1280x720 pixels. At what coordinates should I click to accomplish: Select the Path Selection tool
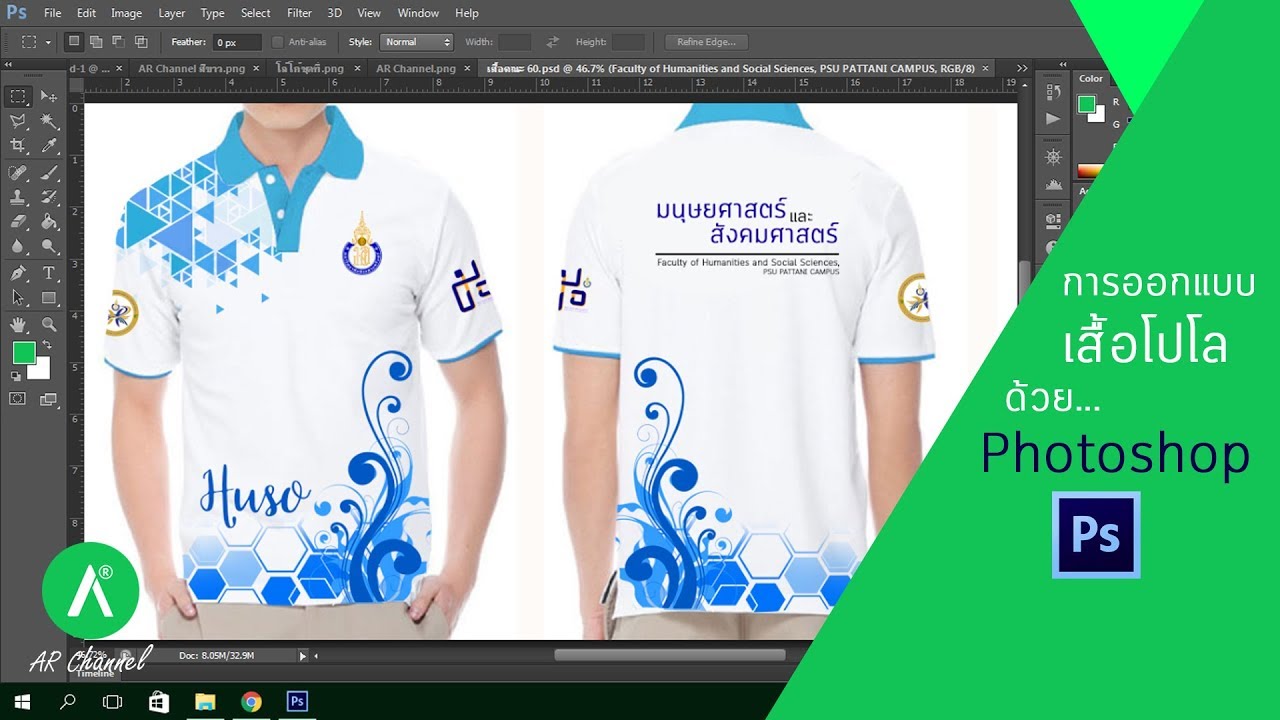click(18, 297)
